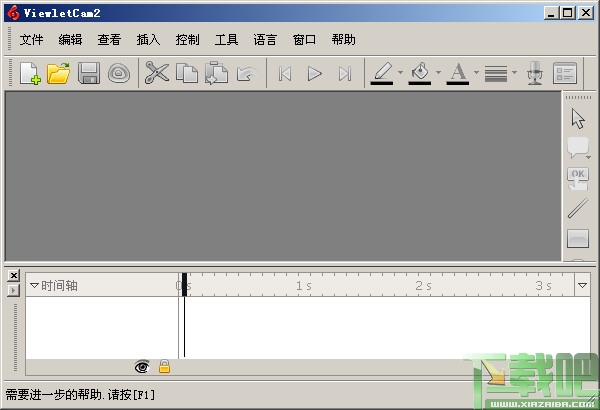The height and width of the screenshot is (410, 600).
Task: Close the timeline panel with X
Action: coord(13,275)
